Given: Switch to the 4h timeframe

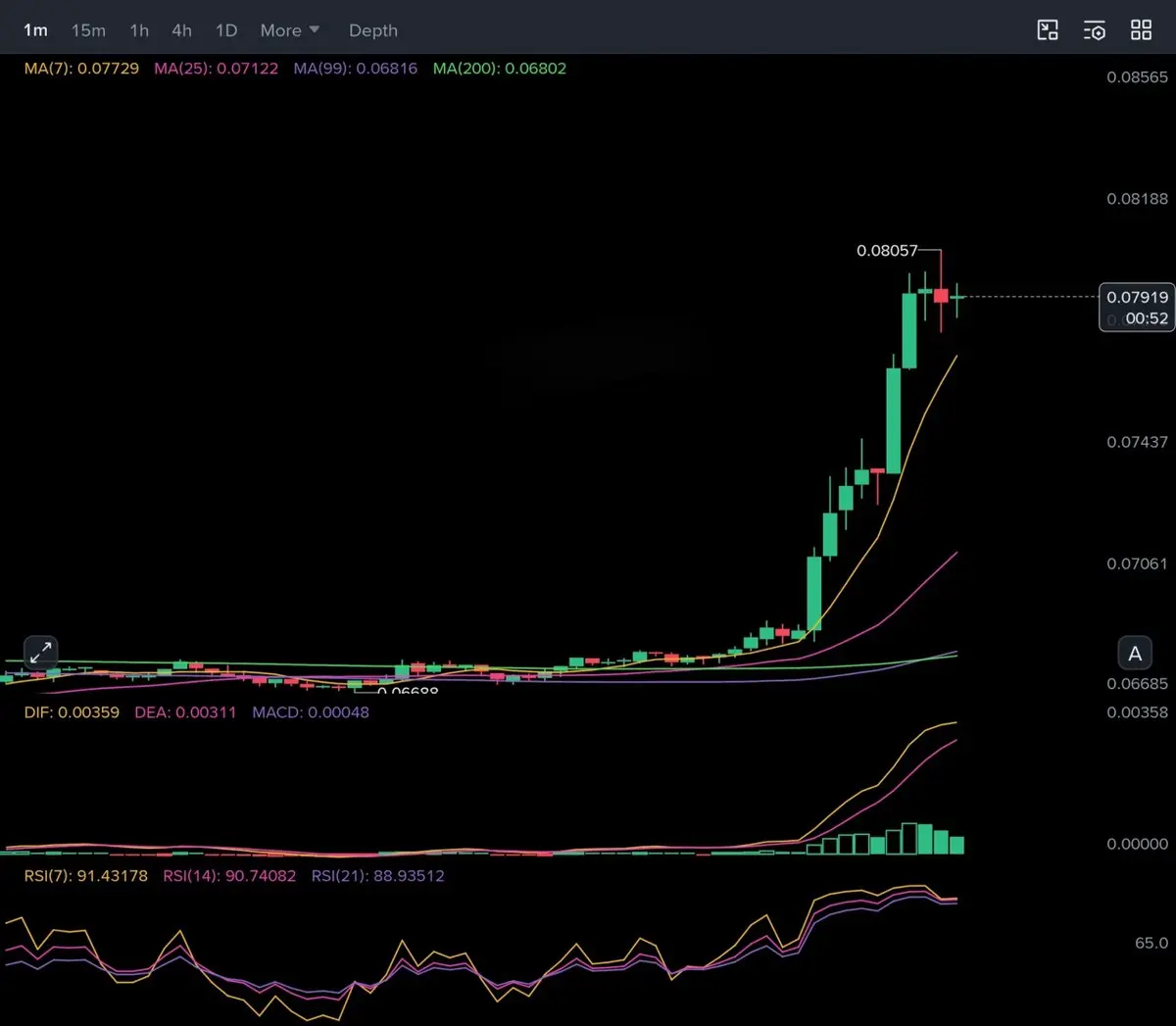Looking at the screenshot, I should coord(181,30).
